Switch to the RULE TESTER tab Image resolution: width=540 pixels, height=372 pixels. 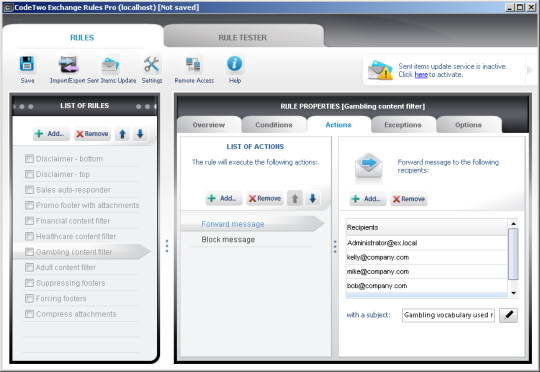pos(243,37)
